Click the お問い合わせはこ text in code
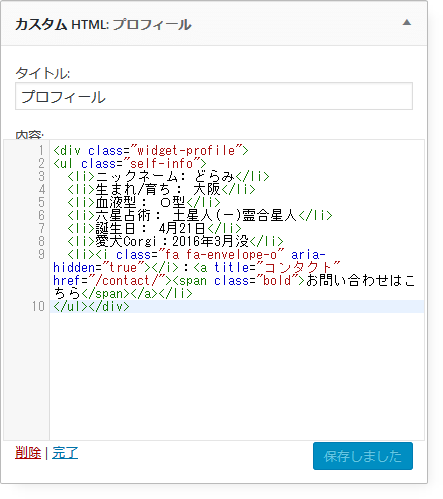The image size is (443, 499). click(x=360, y=281)
